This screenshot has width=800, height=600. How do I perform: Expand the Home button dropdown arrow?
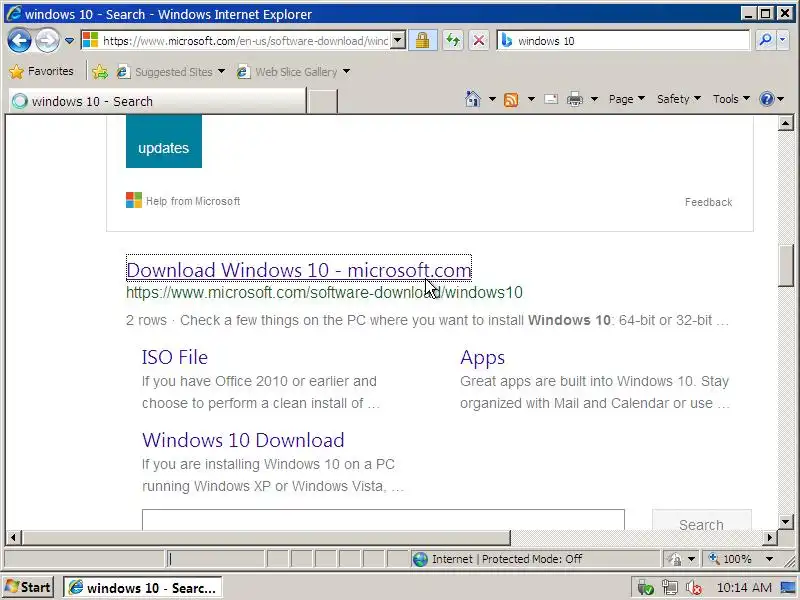tap(492, 99)
